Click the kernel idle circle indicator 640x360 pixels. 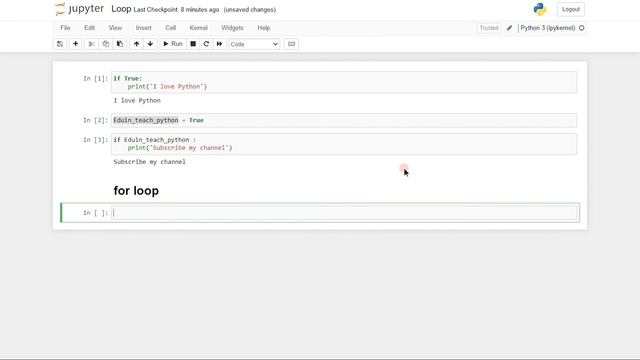[582, 28]
